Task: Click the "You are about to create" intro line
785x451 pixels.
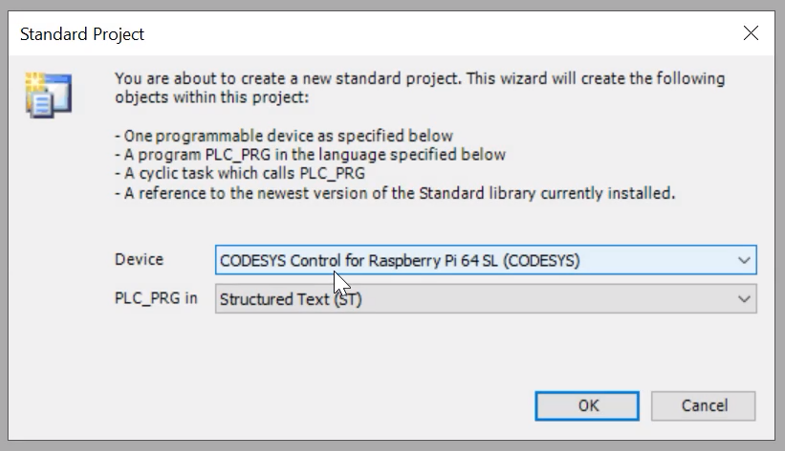Action: (x=420, y=79)
